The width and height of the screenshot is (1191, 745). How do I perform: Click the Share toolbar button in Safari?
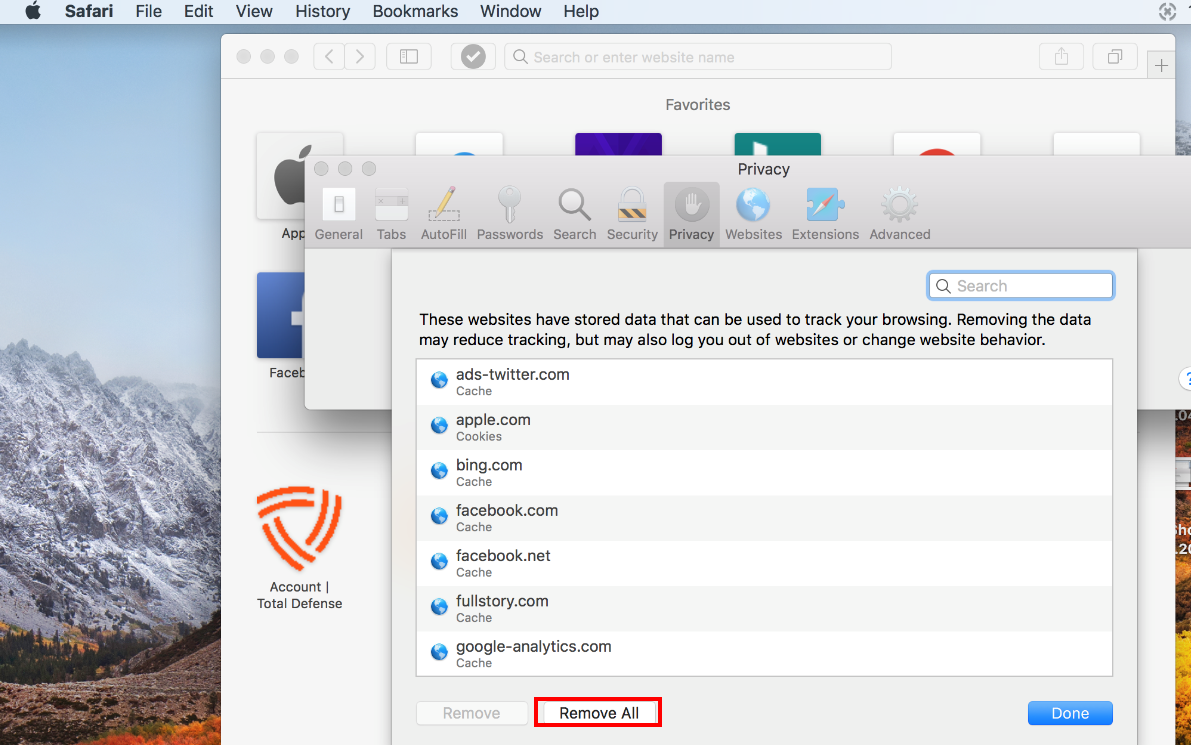[x=1061, y=56]
